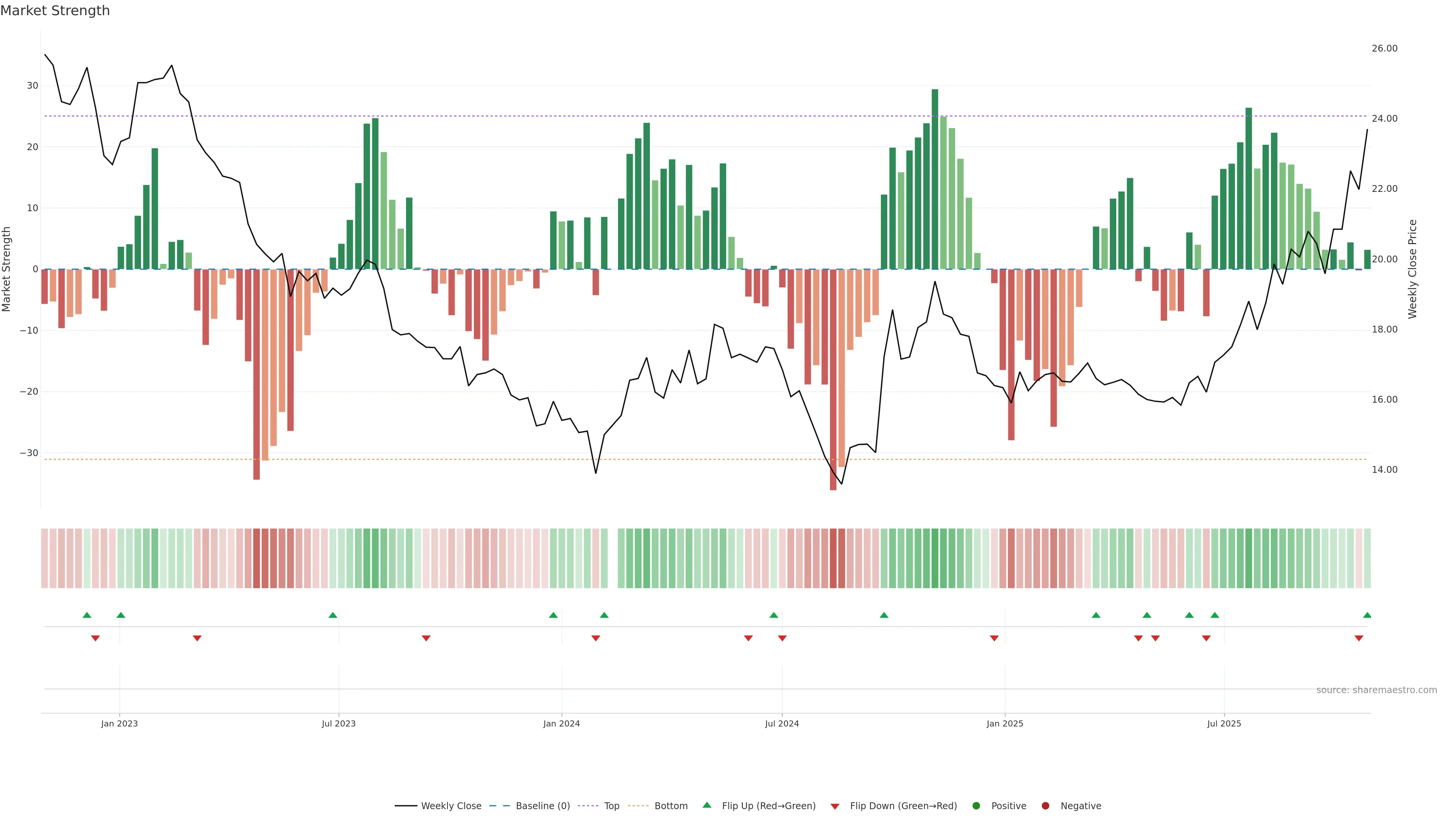Click the 24.00 price axis tick label
This screenshot has height=819, width=1456.
tap(1384, 119)
